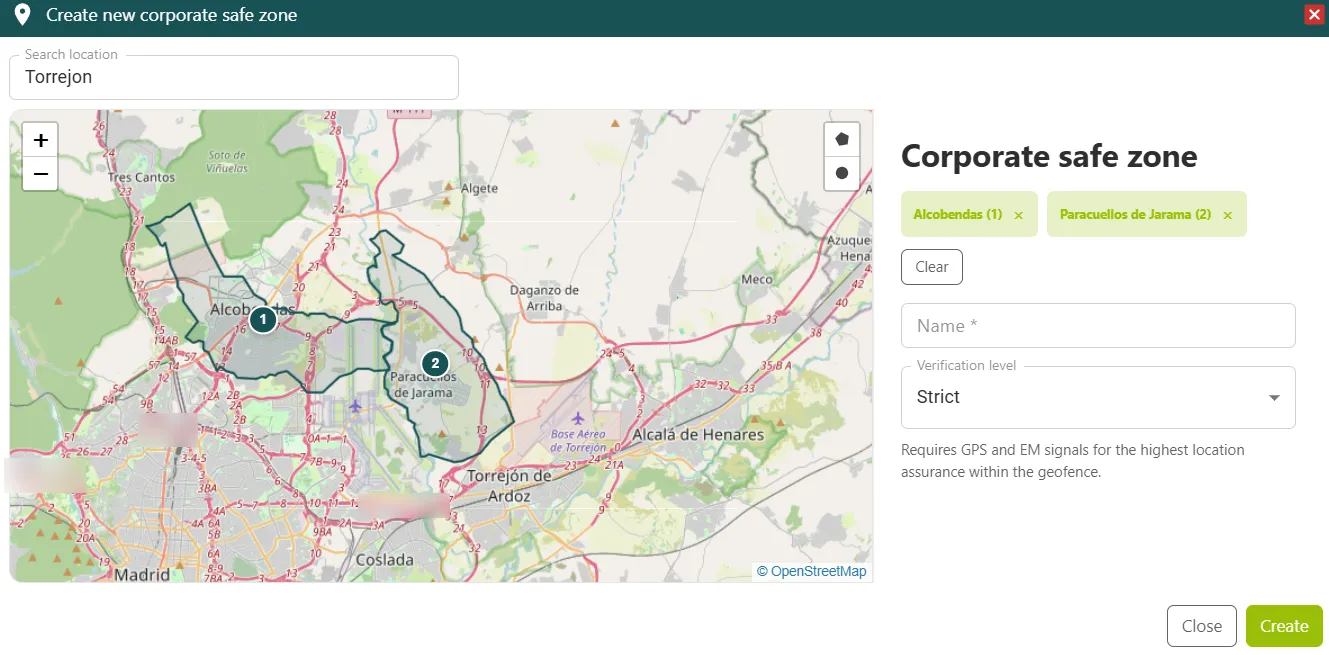Image resolution: width=1329 pixels, height=655 pixels.
Task: Click the Create new corporate safe zone title
Action: click(x=172, y=15)
